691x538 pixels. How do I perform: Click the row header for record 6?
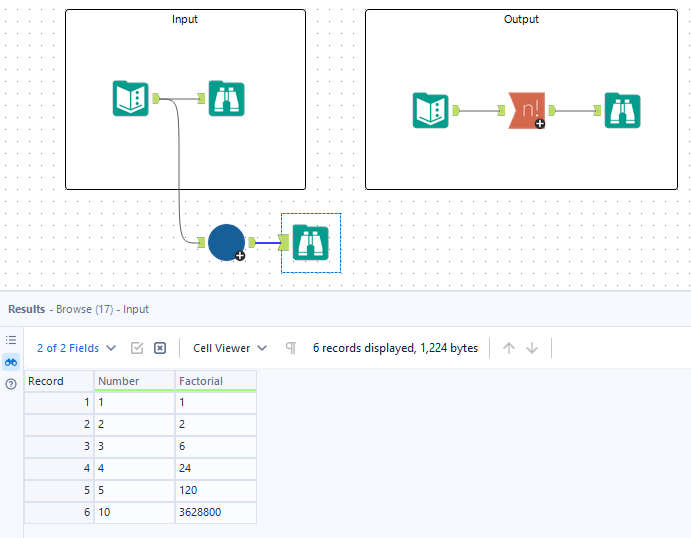(x=59, y=512)
